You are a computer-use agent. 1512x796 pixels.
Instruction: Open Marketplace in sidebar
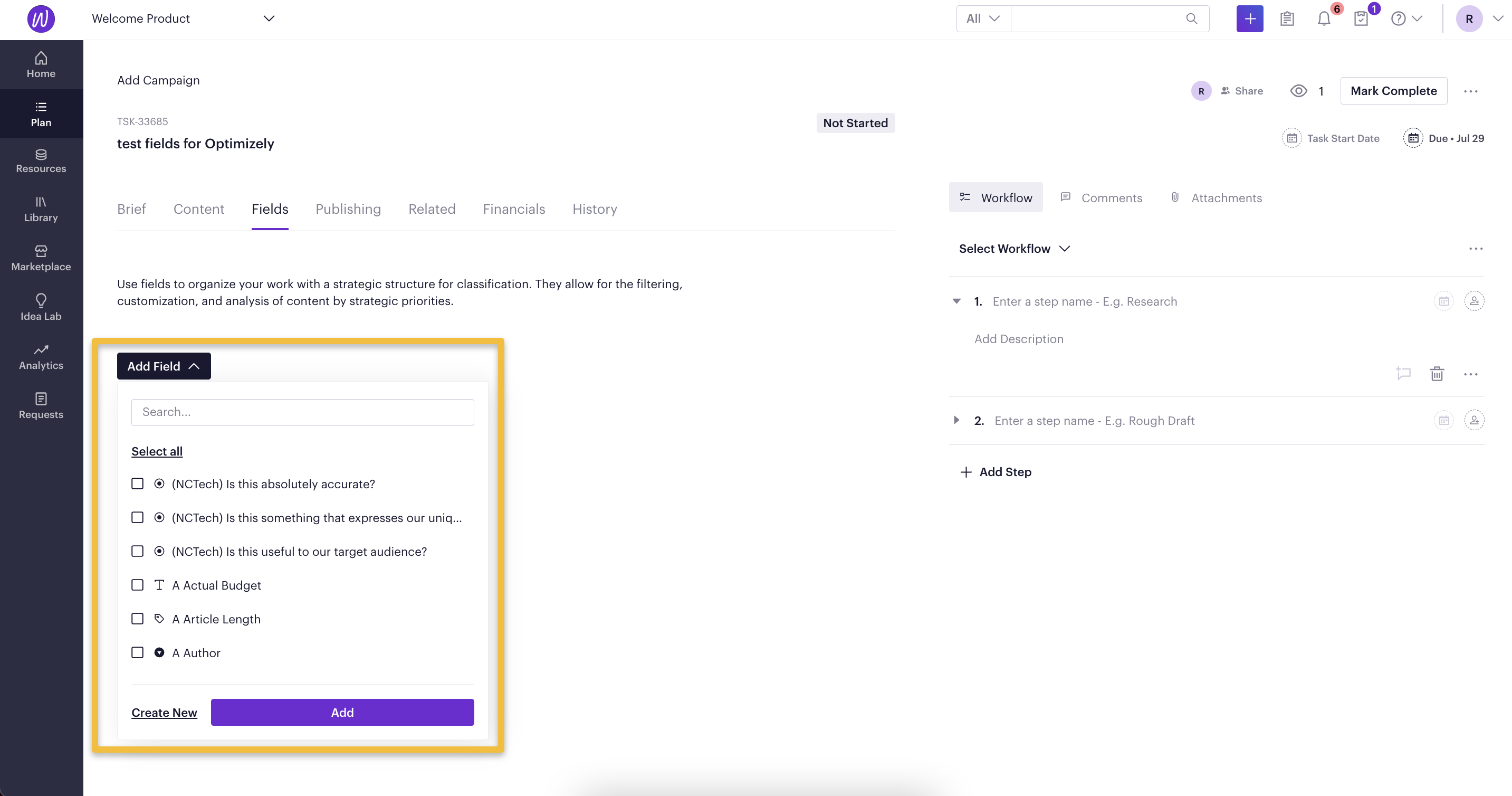point(41,259)
